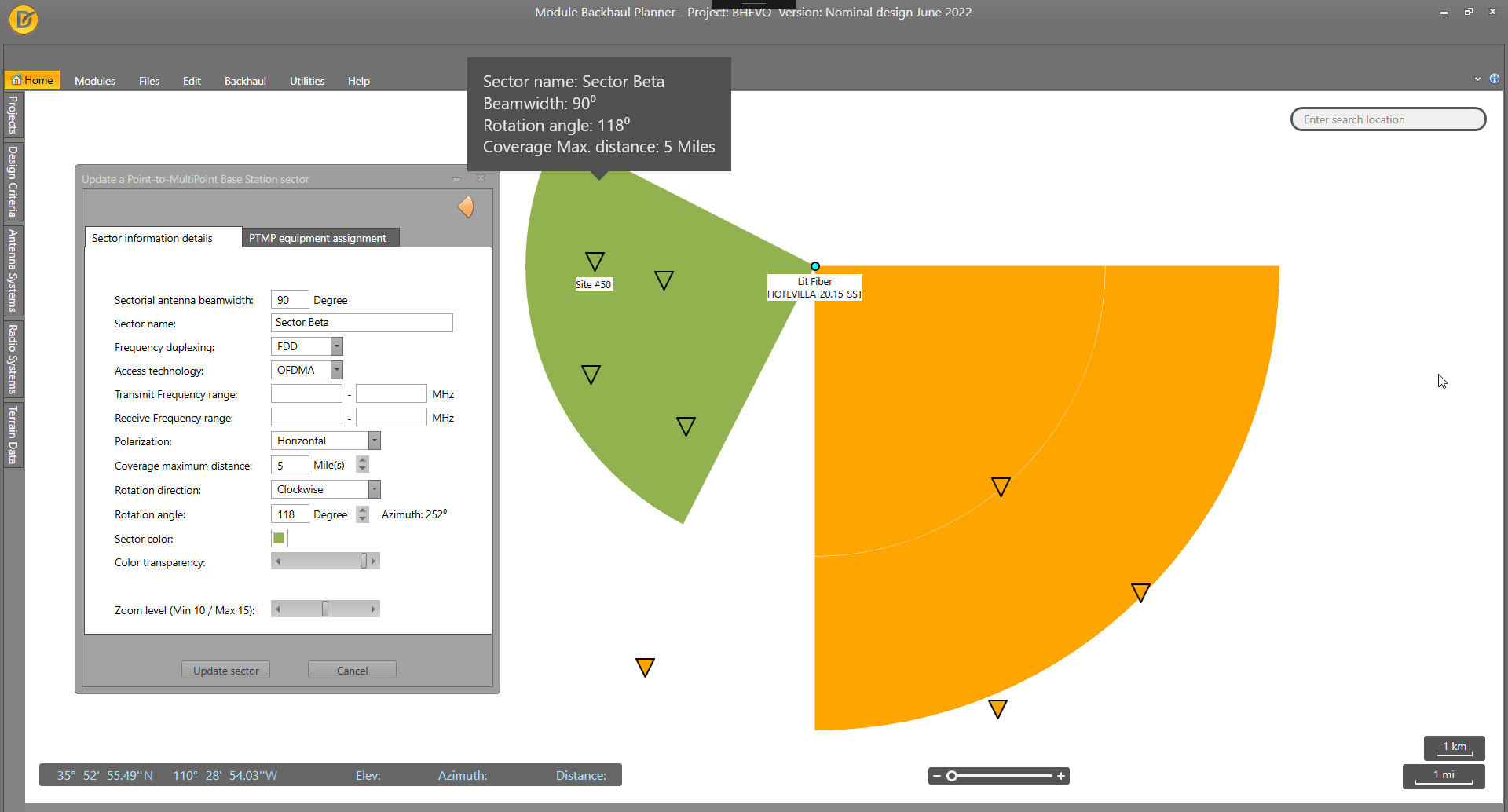Open the Frequency duplexing dropdown
The height and width of the screenshot is (812, 1508).
pyautogui.click(x=336, y=346)
